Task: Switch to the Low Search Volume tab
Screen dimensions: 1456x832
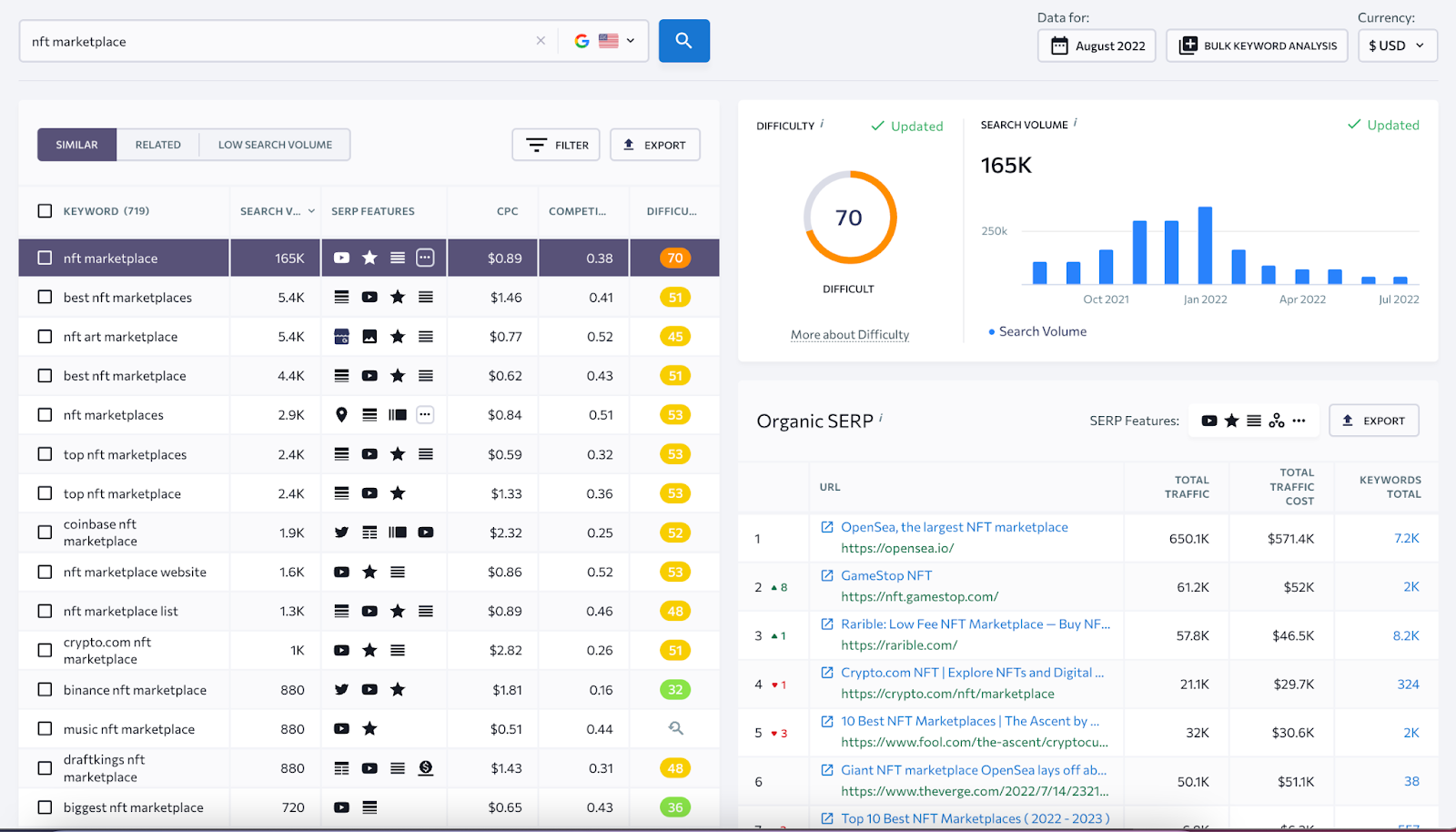Action: tap(275, 145)
